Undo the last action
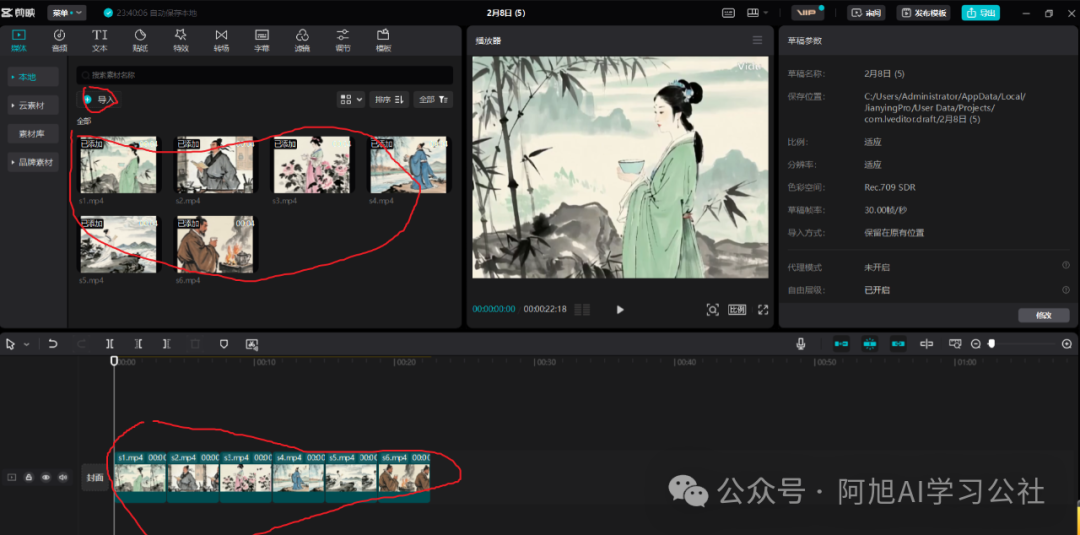Screen dimensions: 1080x535 click(x=53, y=344)
